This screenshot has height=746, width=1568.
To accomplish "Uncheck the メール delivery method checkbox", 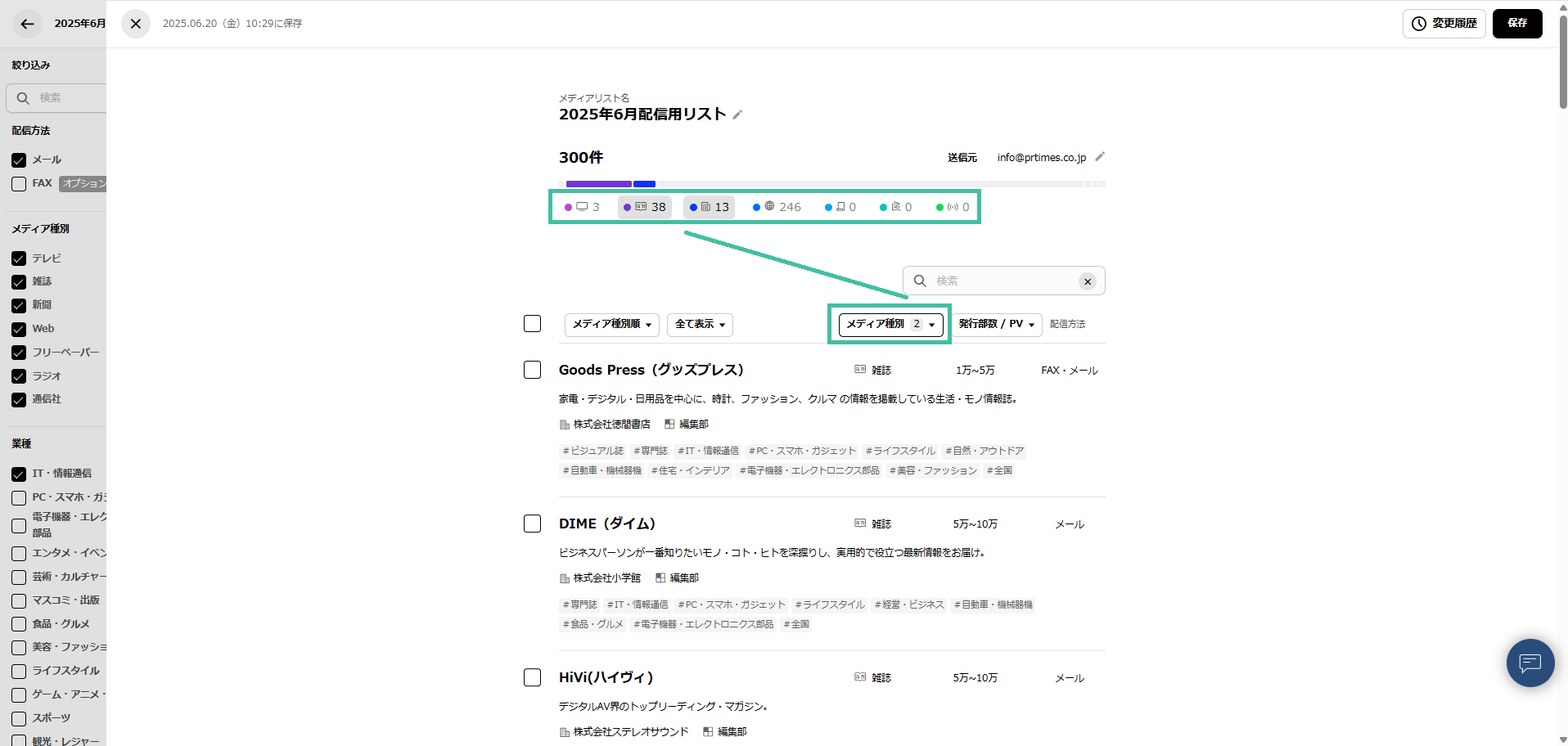I will [19, 160].
